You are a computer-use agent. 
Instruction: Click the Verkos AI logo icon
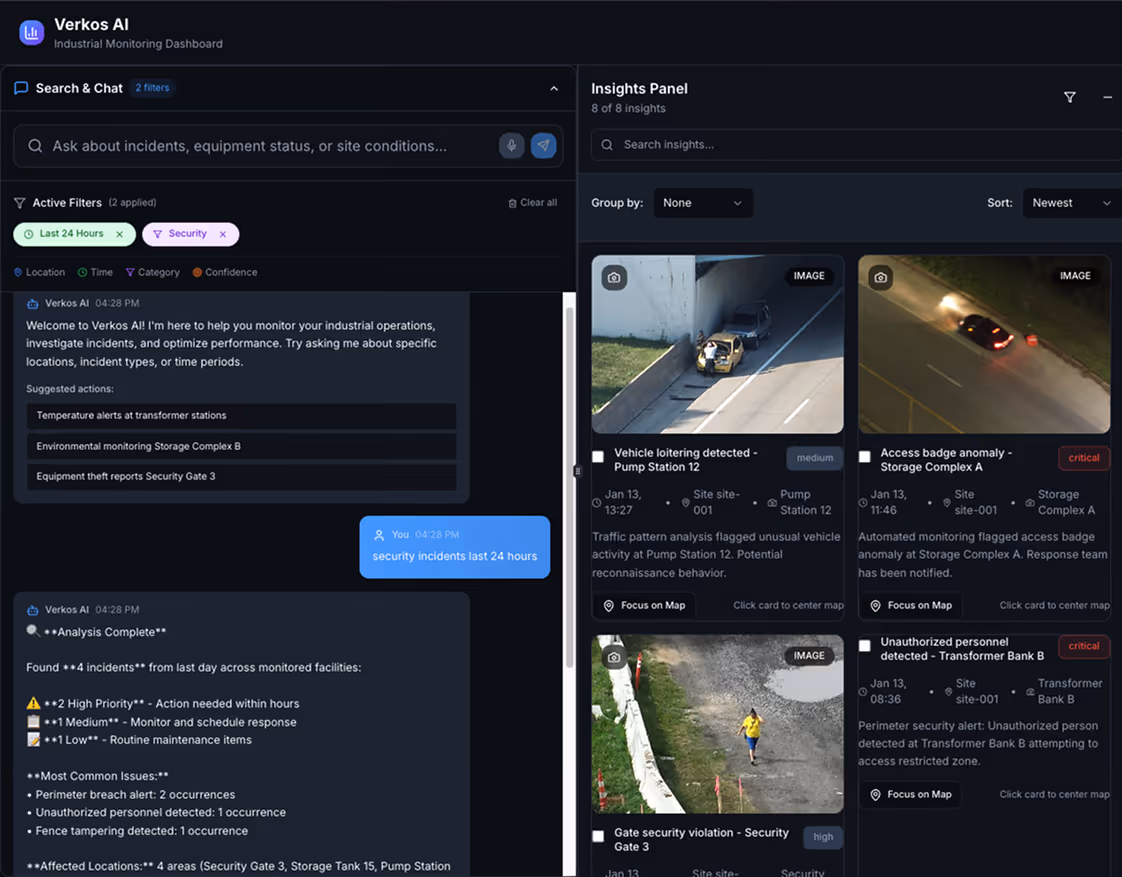(31, 32)
